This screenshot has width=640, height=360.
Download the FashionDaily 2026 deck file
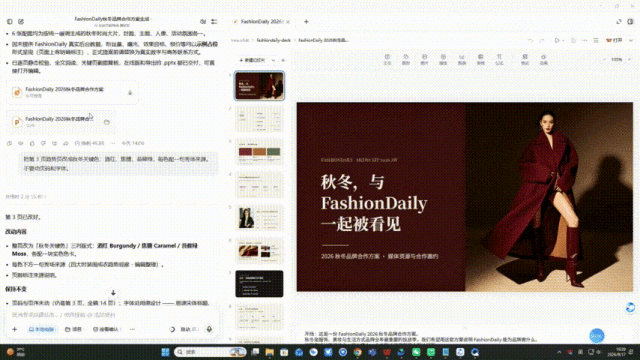[x=130, y=93]
